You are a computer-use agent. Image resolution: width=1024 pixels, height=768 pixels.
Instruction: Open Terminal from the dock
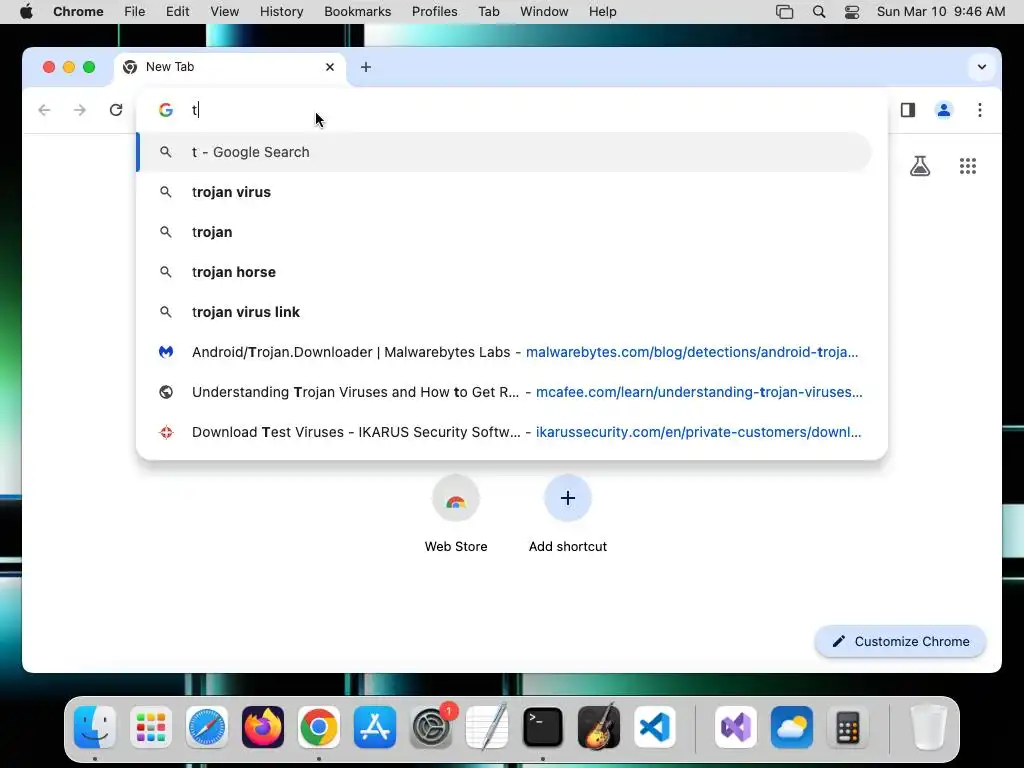543,727
